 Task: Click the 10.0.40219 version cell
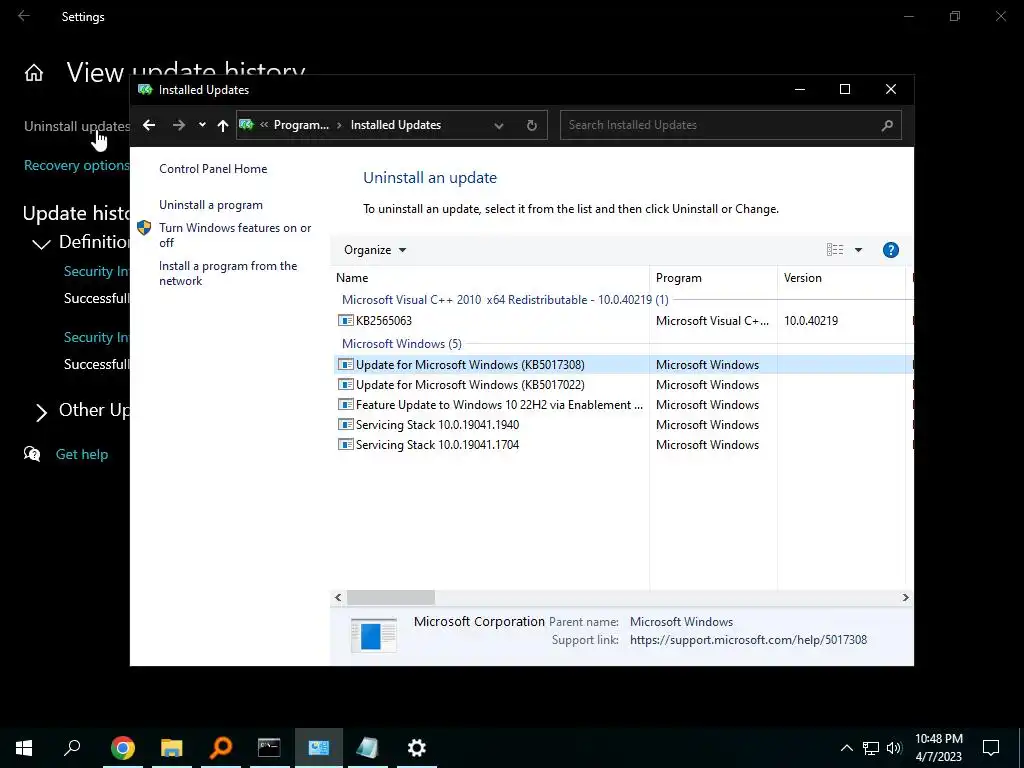click(810, 321)
